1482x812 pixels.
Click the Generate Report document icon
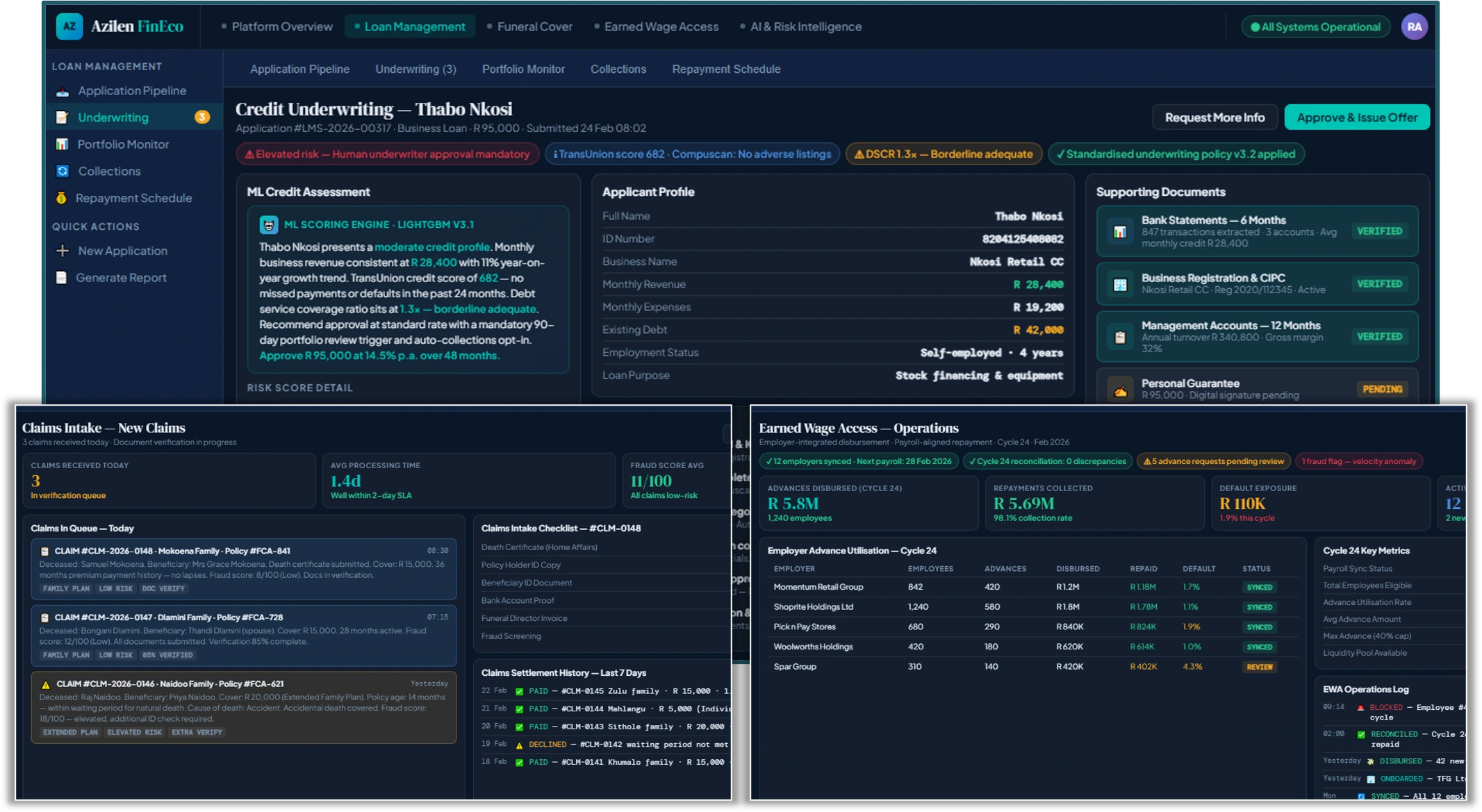click(x=61, y=277)
